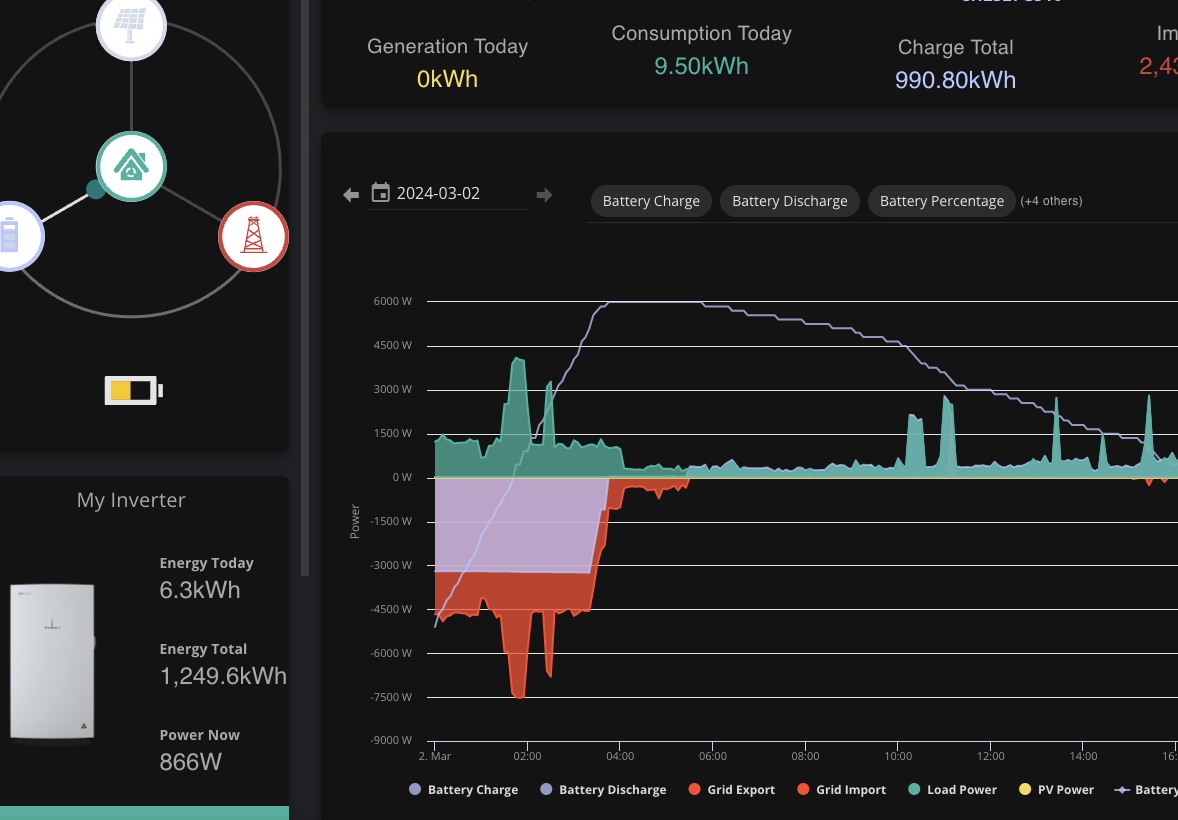1178x820 pixels.
Task: Click the left panel vertical scrollbar
Action: [x=305, y=288]
